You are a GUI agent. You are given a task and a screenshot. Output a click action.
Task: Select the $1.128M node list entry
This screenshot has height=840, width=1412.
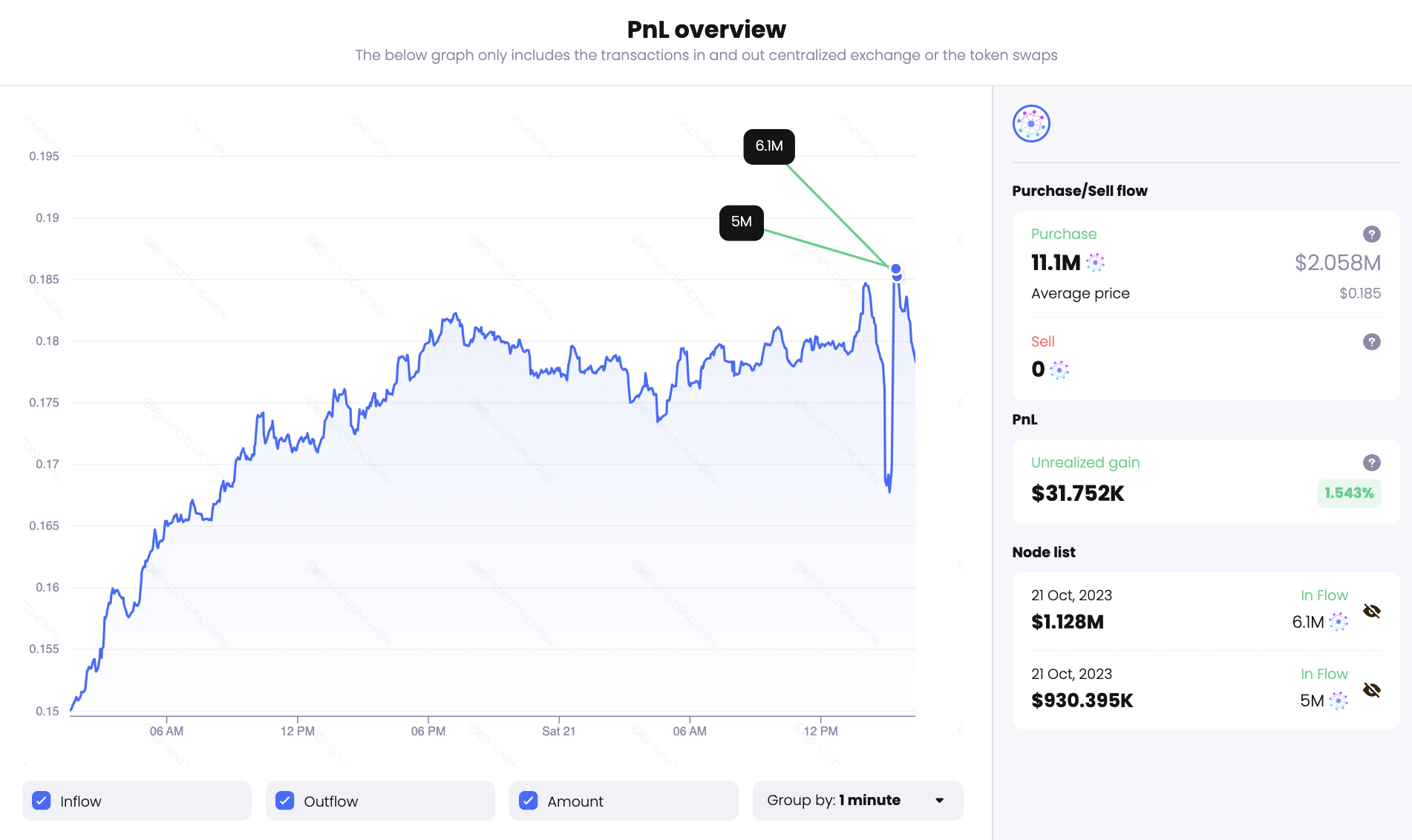pos(1206,611)
